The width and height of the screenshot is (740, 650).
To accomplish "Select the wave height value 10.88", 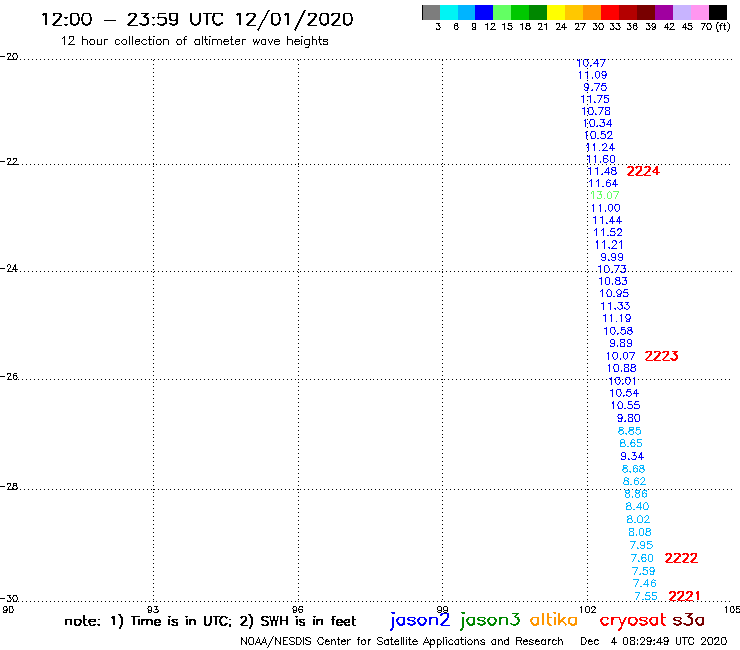I will point(622,369).
